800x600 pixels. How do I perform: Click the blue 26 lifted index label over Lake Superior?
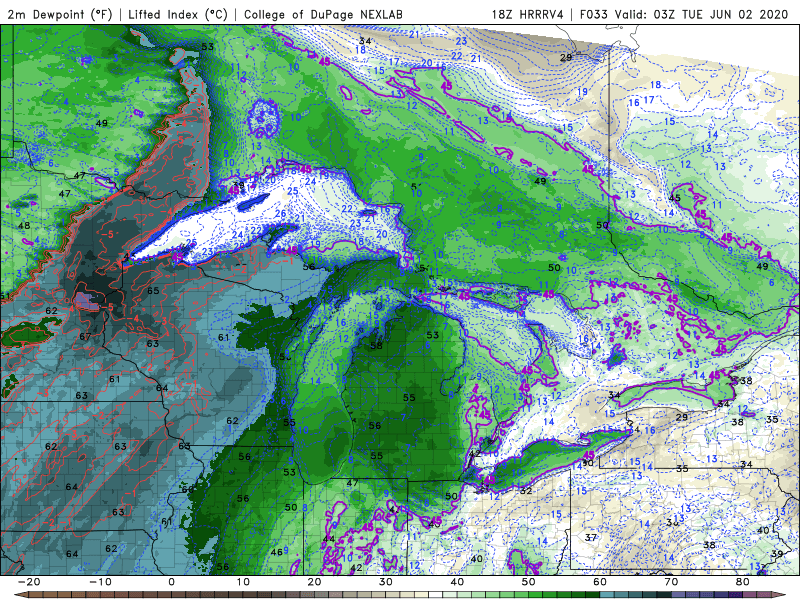(281, 214)
